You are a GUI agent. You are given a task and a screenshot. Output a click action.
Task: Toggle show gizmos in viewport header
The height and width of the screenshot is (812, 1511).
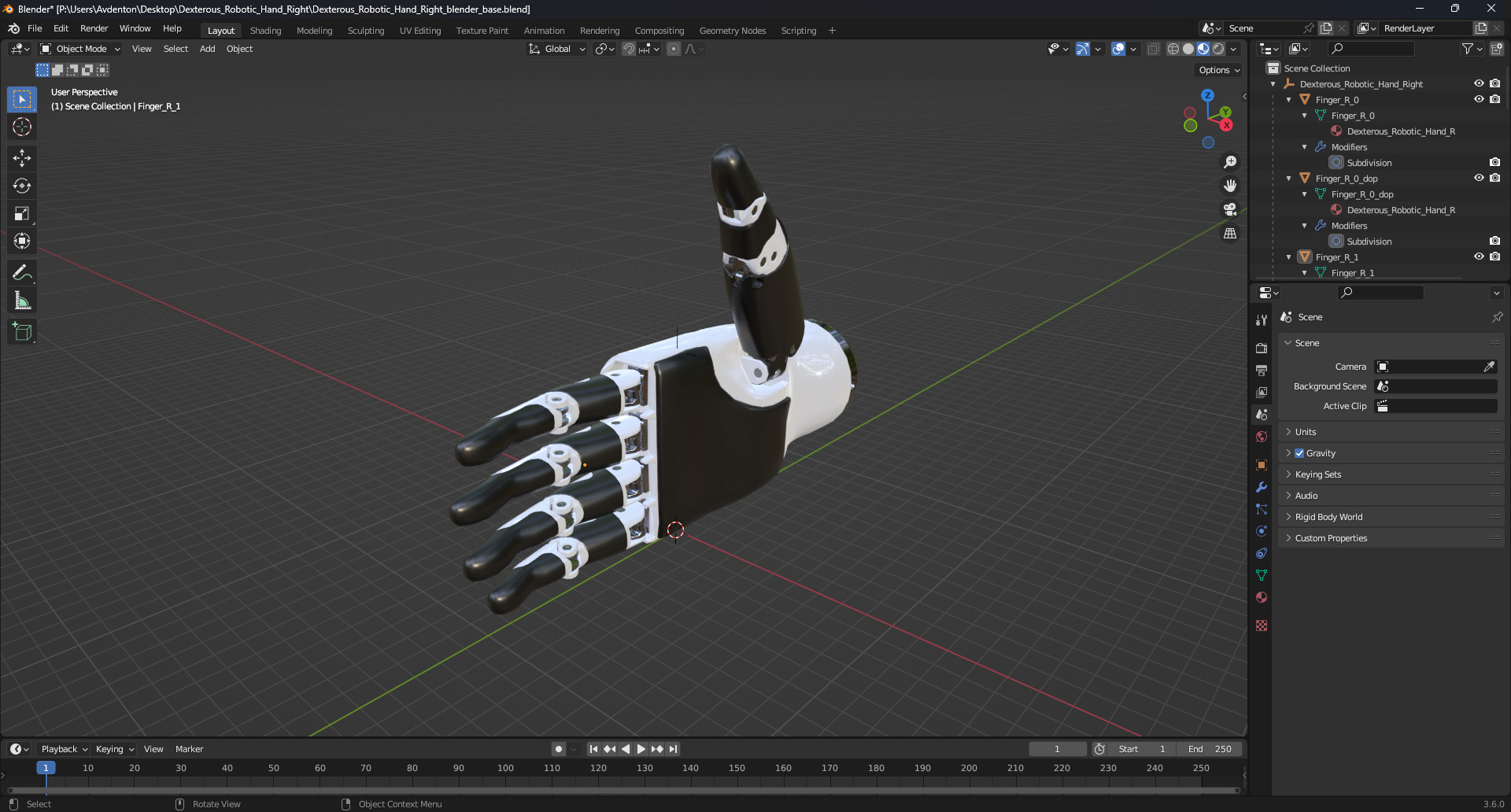(1084, 49)
